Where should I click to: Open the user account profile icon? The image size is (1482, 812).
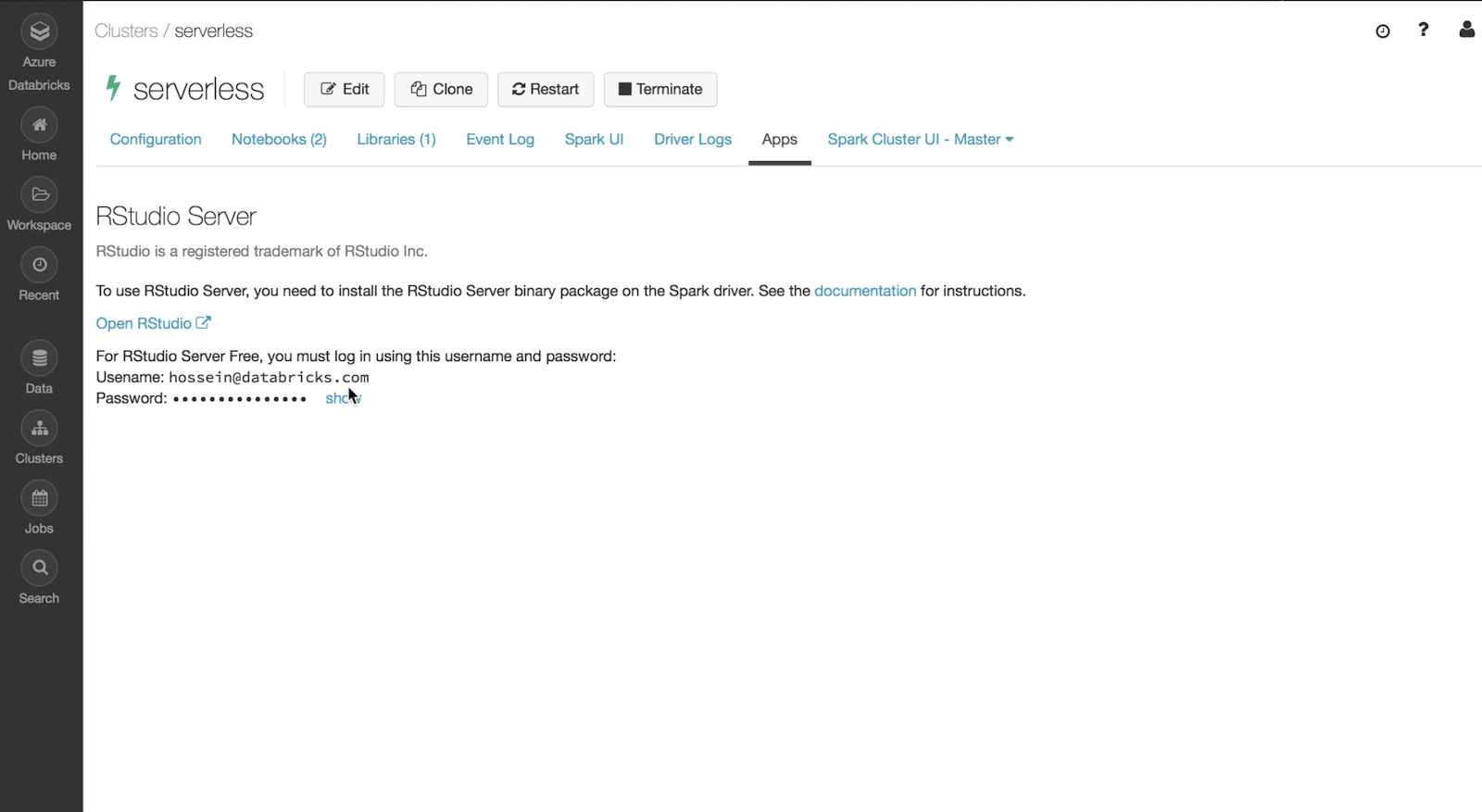(1466, 31)
